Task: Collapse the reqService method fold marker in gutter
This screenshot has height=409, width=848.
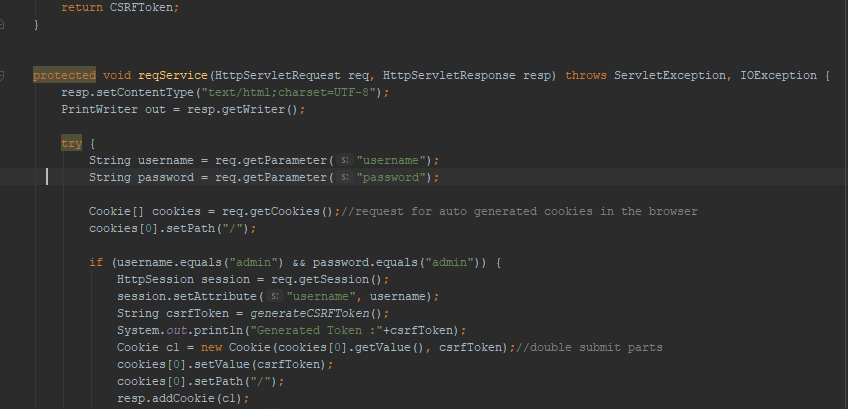Action: tap(2, 75)
